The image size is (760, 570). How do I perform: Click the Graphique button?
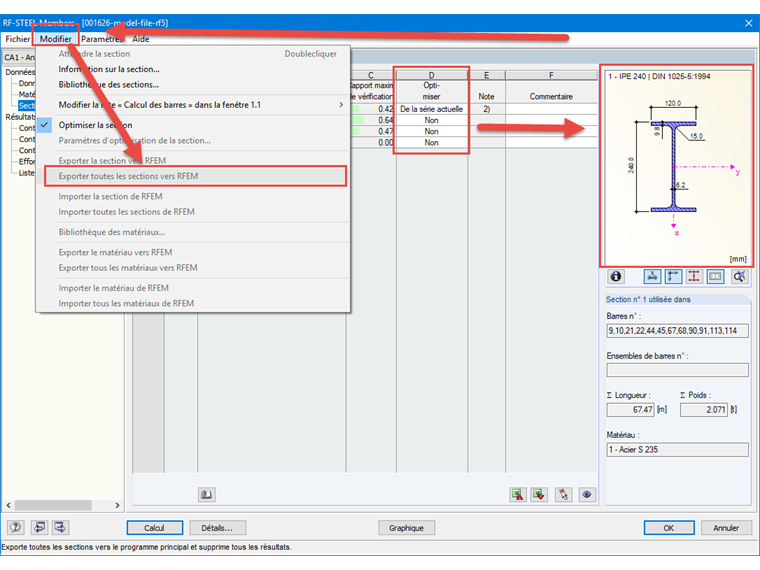pos(406,528)
